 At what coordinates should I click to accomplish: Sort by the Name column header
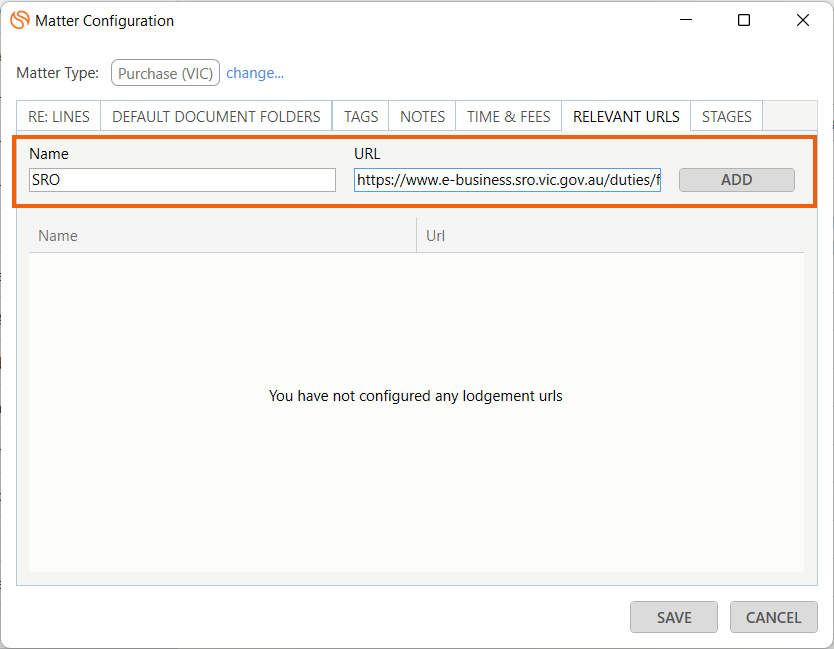(x=222, y=236)
